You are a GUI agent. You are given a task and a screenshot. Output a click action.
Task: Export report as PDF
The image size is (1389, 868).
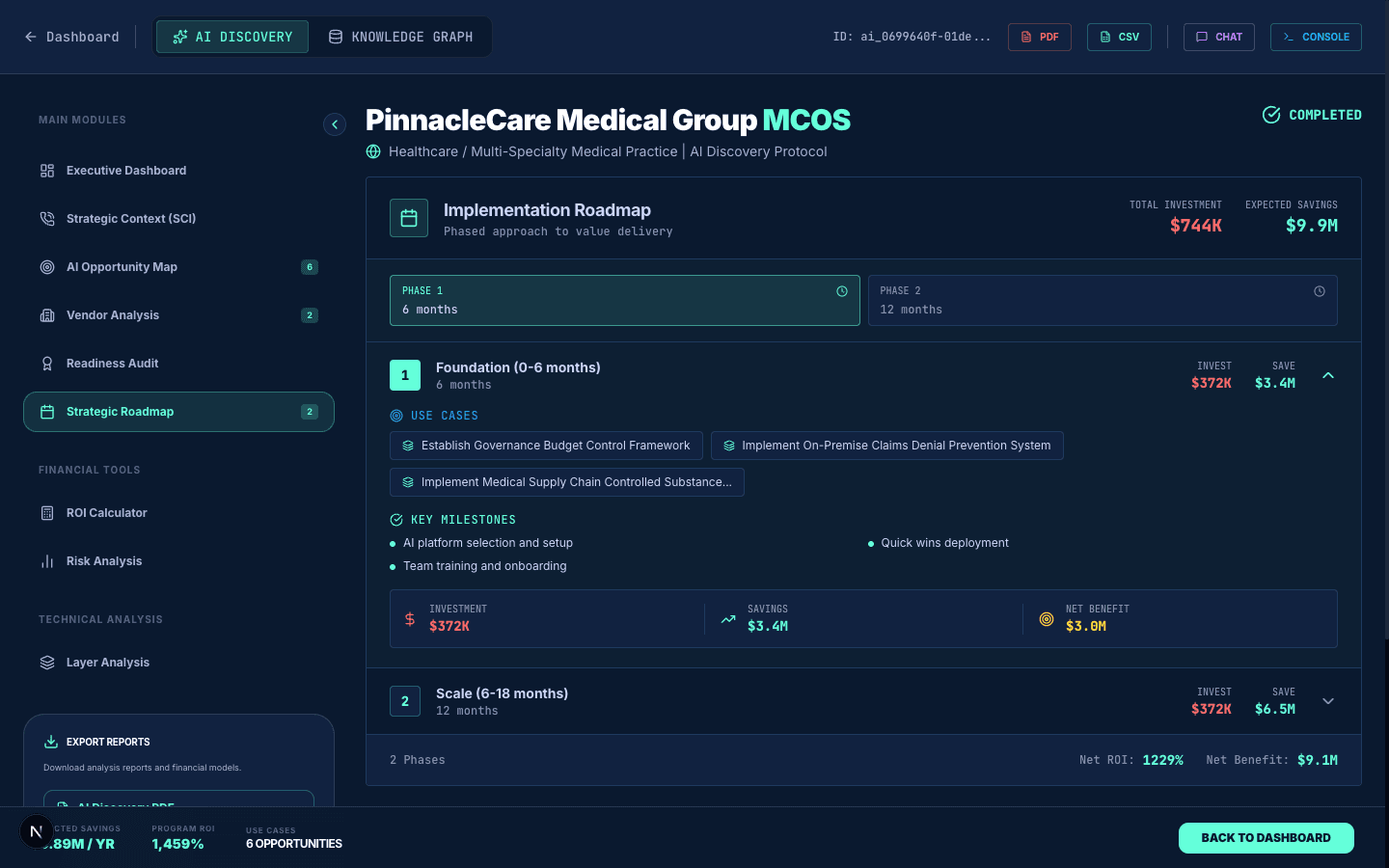pos(1040,37)
